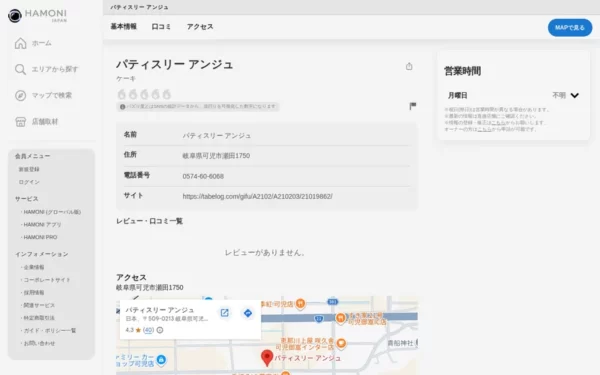Click the info circle next to the map card's 4.3 rating
600x375 pixels.
tap(160, 330)
